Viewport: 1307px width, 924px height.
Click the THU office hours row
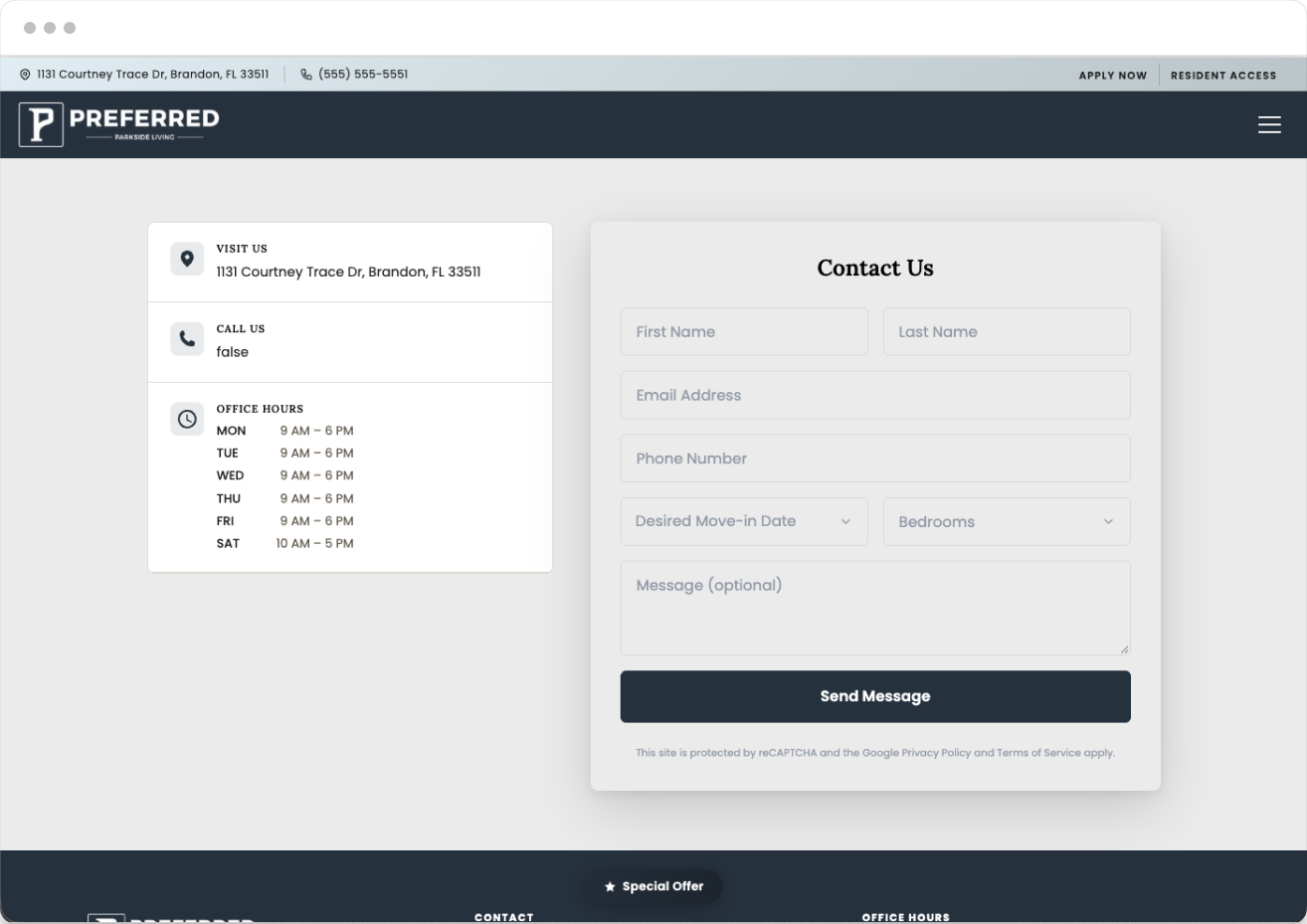285,498
